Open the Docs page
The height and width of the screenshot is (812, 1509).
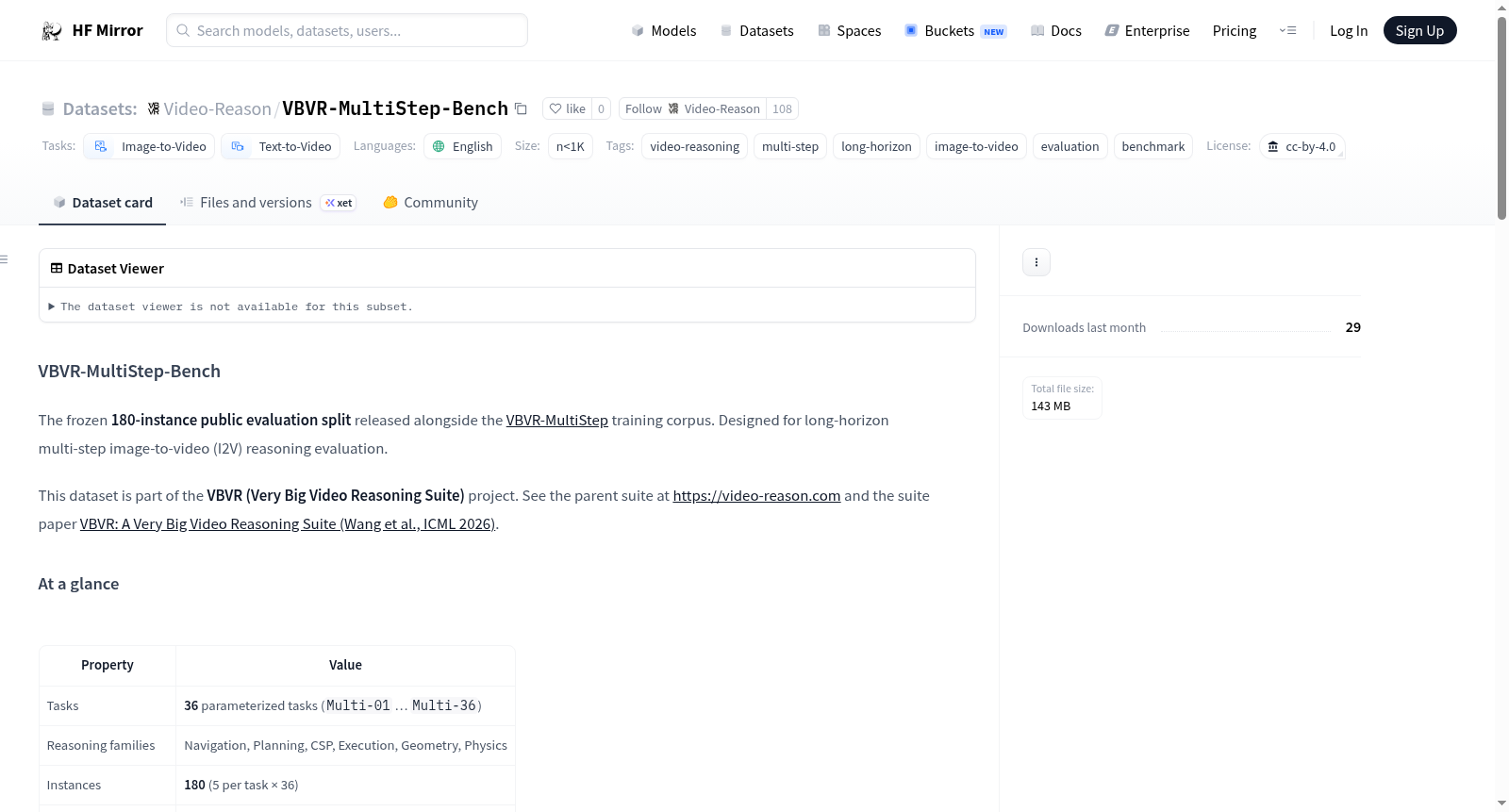pyautogui.click(x=1056, y=31)
